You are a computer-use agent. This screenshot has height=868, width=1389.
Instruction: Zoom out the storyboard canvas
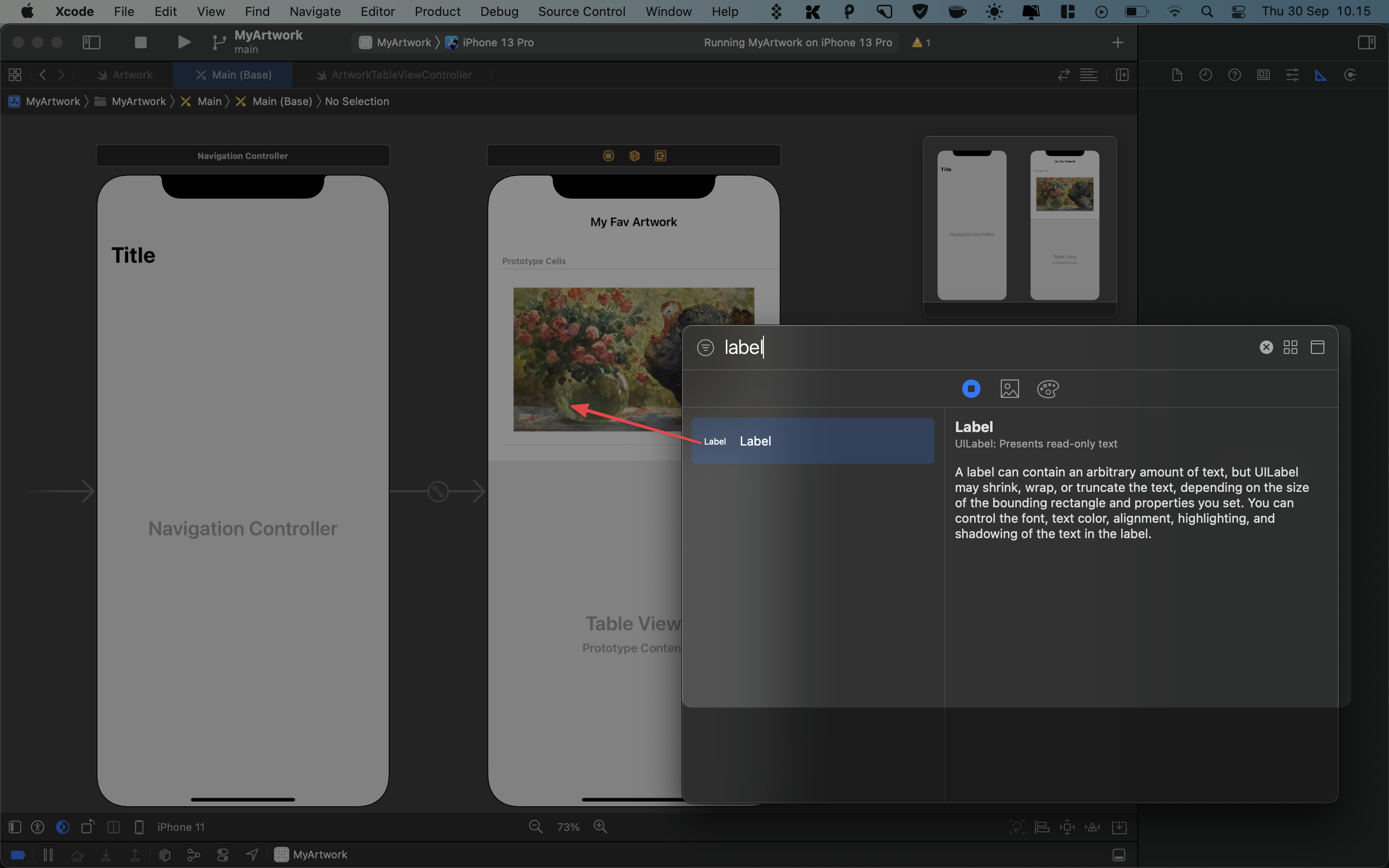point(535,827)
